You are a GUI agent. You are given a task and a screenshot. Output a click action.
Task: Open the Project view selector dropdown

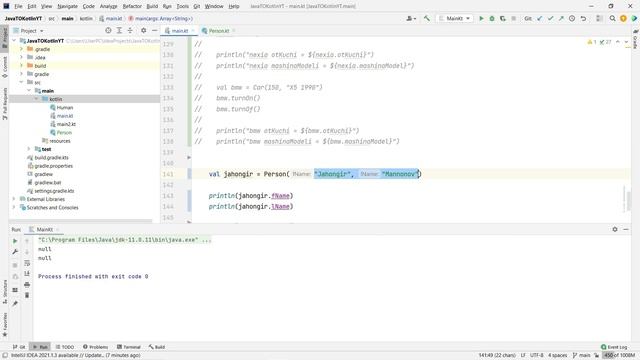pyautogui.click(x=29, y=31)
